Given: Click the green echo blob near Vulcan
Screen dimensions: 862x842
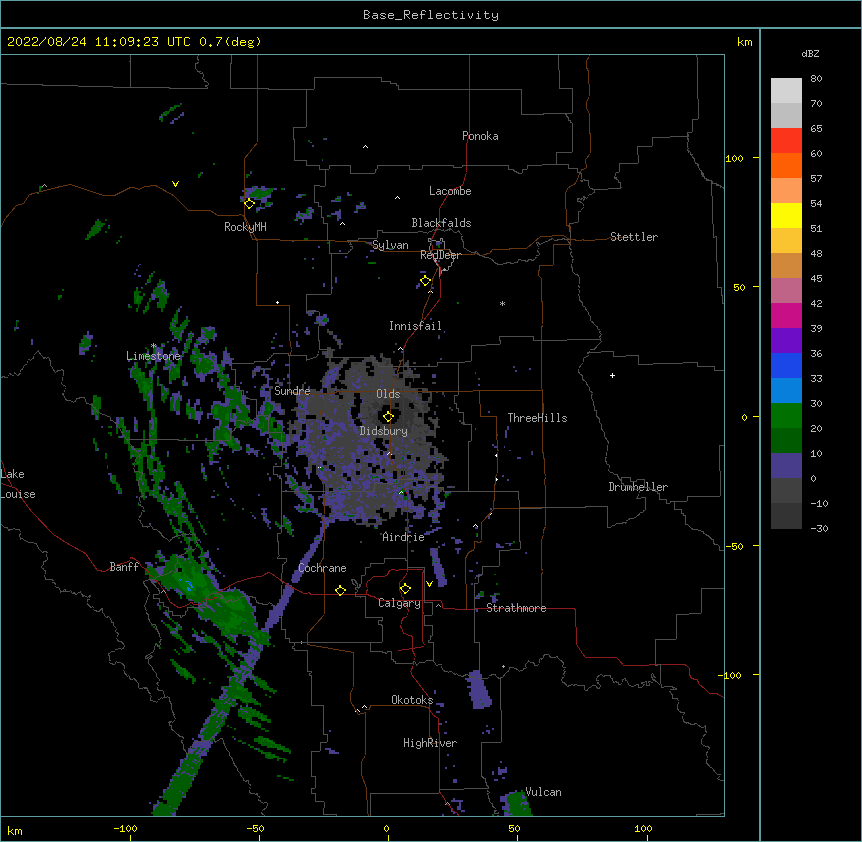Looking at the screenshot, I should click(516, 804).
